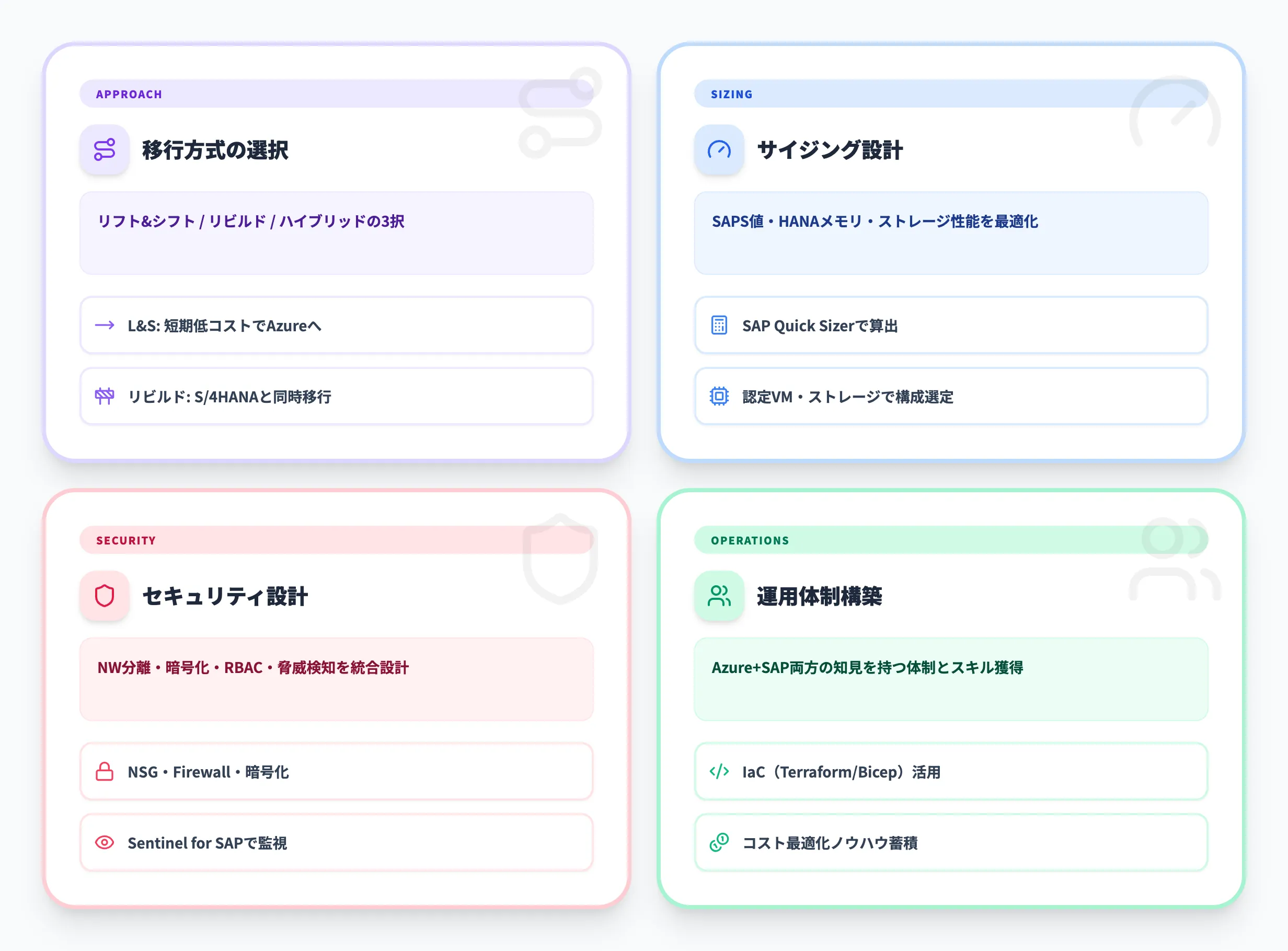The width and height of the screenshot is (1288, 951).
Task: Click the people icon next to 運用体制構築
Action: (x=719, y=597)
